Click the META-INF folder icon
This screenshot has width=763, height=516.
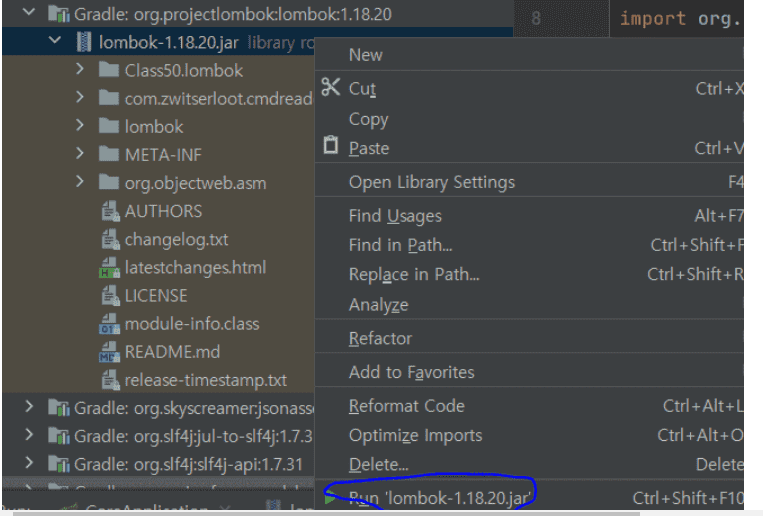[x=109, y=155]
